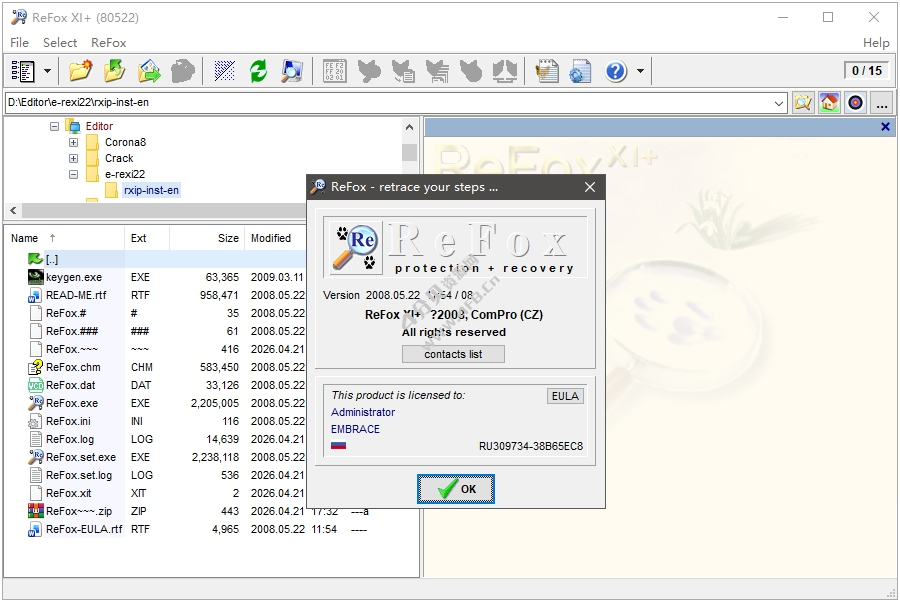
Task: Click the contacts list button
Action: [453, 354]
